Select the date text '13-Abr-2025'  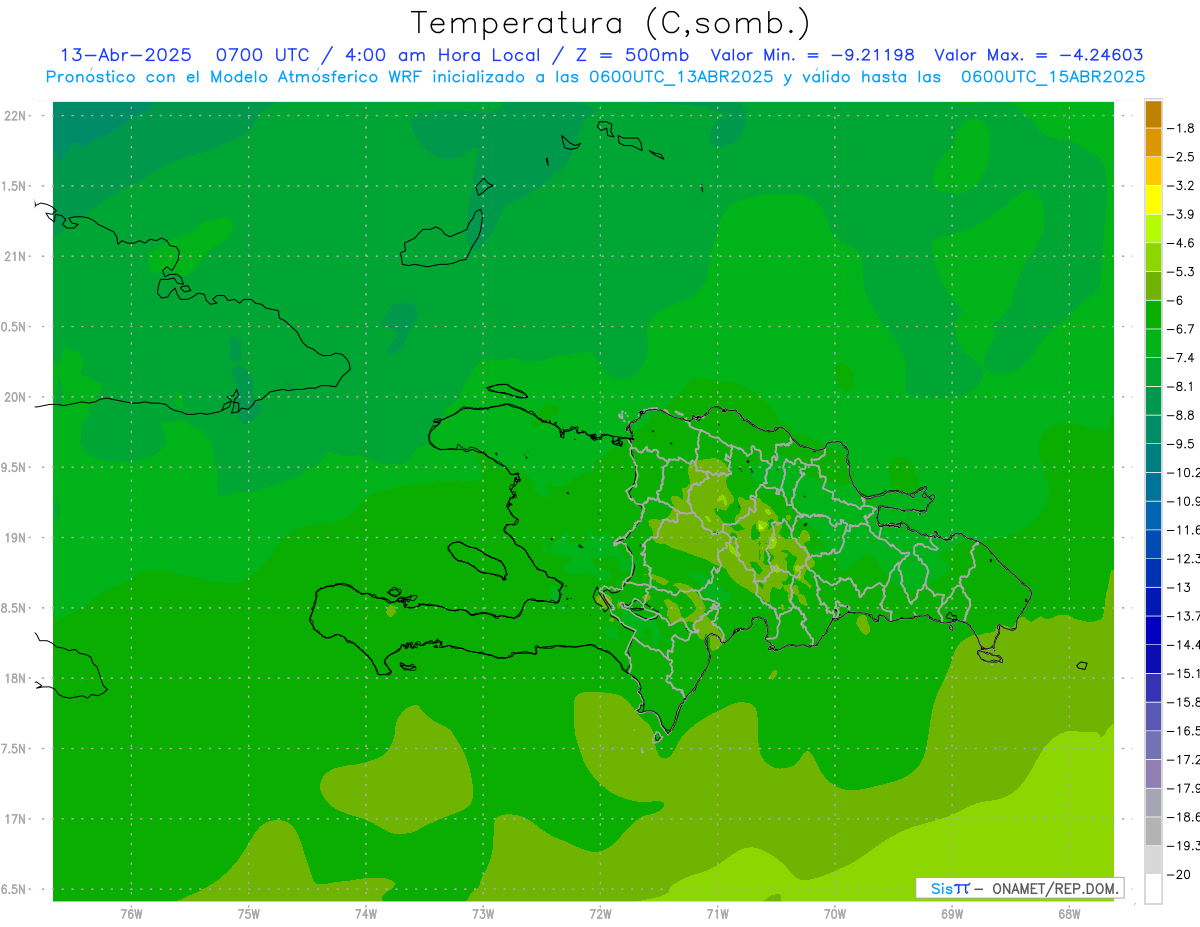pos(126,55)
